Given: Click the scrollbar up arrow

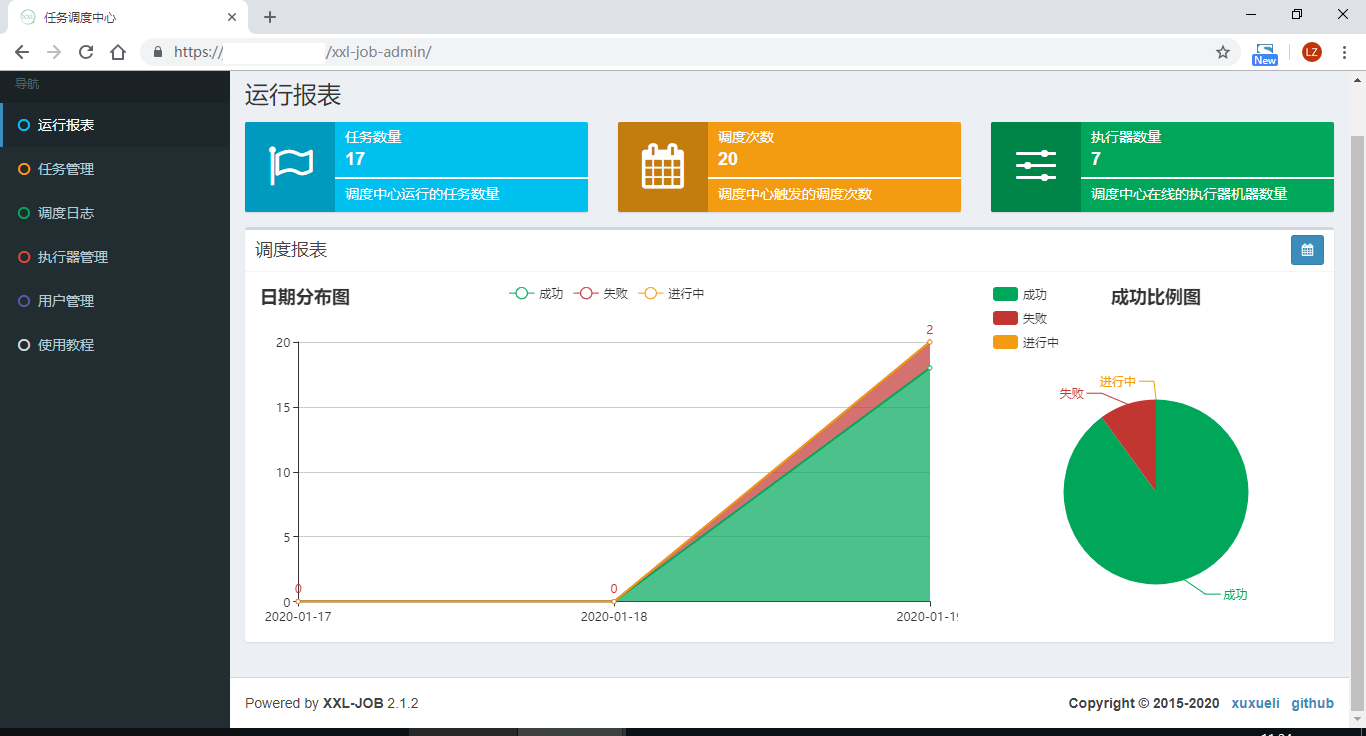Looking at the screenshot, I should (x=1358, y=79).
